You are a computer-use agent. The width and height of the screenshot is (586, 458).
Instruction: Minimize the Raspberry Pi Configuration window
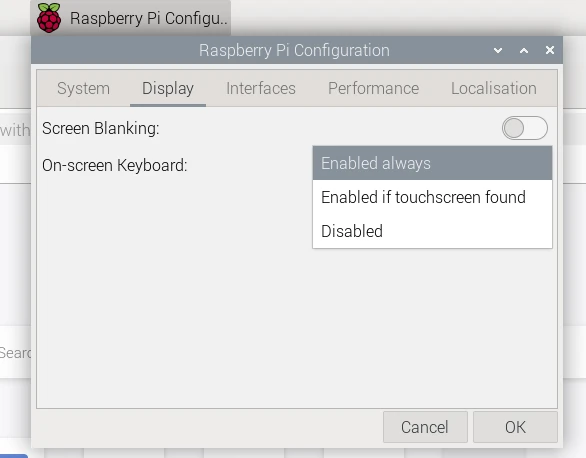click(x=498, y=50)
